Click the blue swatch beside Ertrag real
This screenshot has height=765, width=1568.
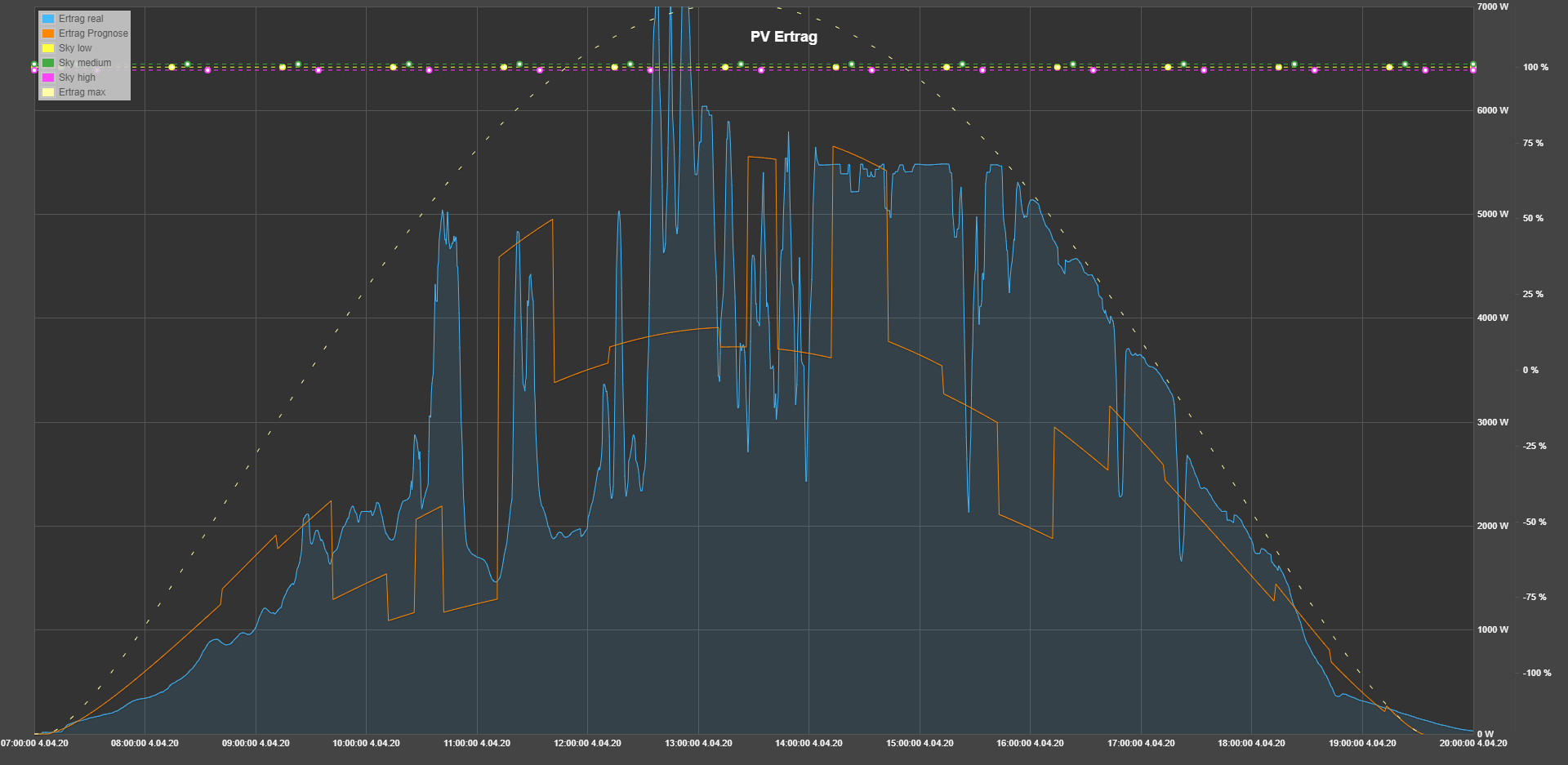48,19
